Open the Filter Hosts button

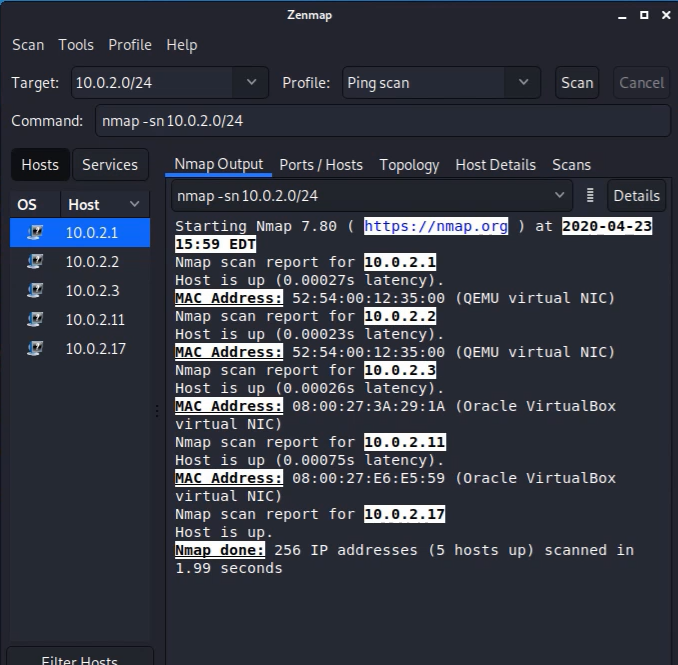coord(80,656)
